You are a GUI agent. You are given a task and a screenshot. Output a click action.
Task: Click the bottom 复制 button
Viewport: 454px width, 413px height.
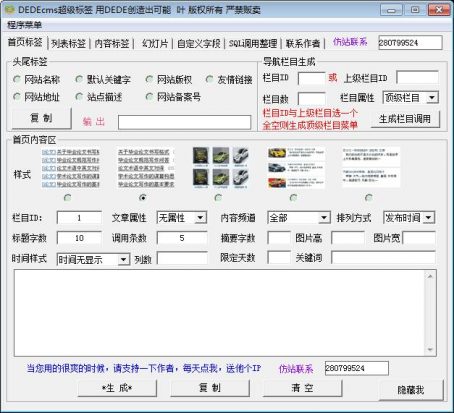click(210, 388)
